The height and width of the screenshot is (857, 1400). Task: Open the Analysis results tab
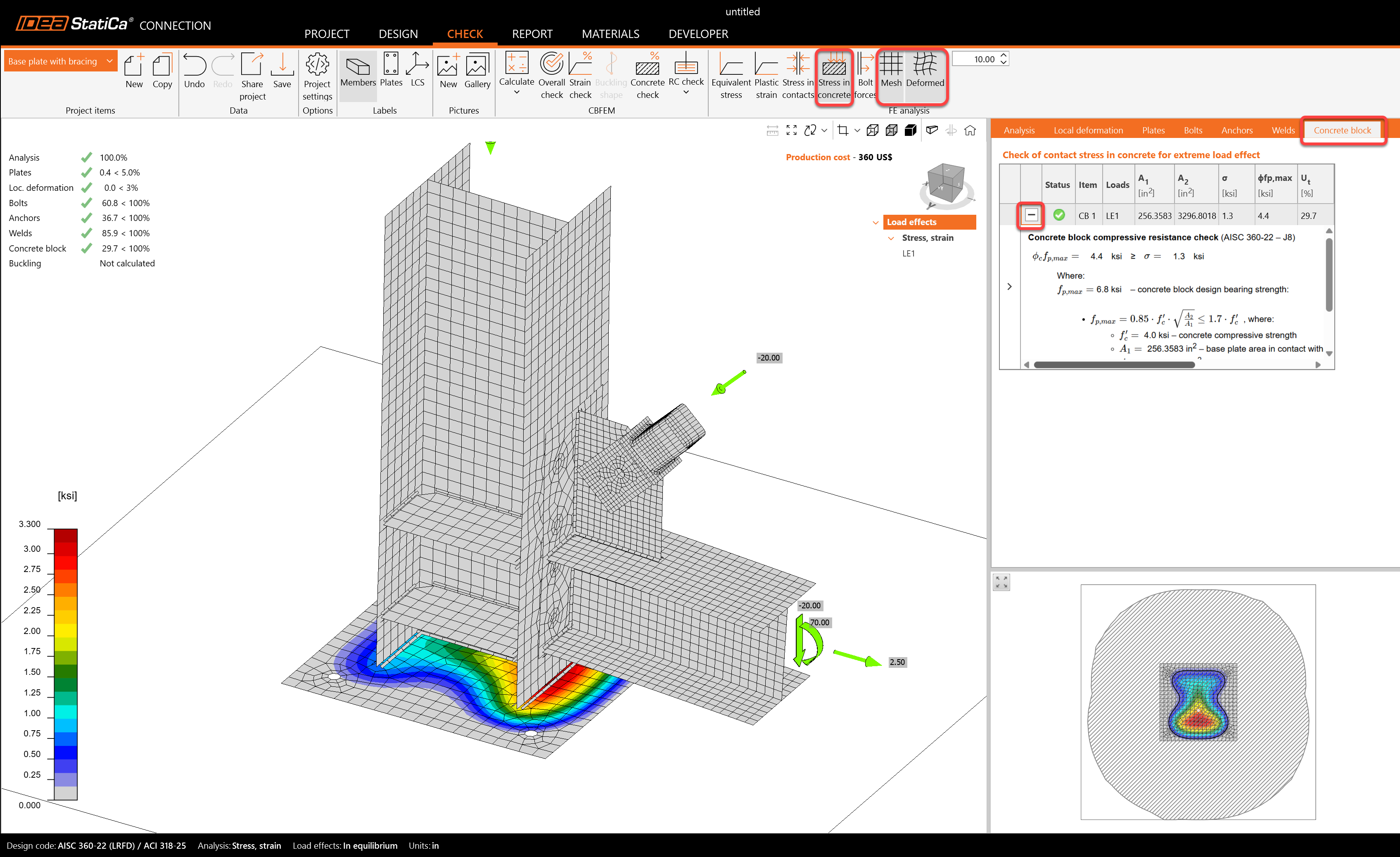tap(1019, 130)
